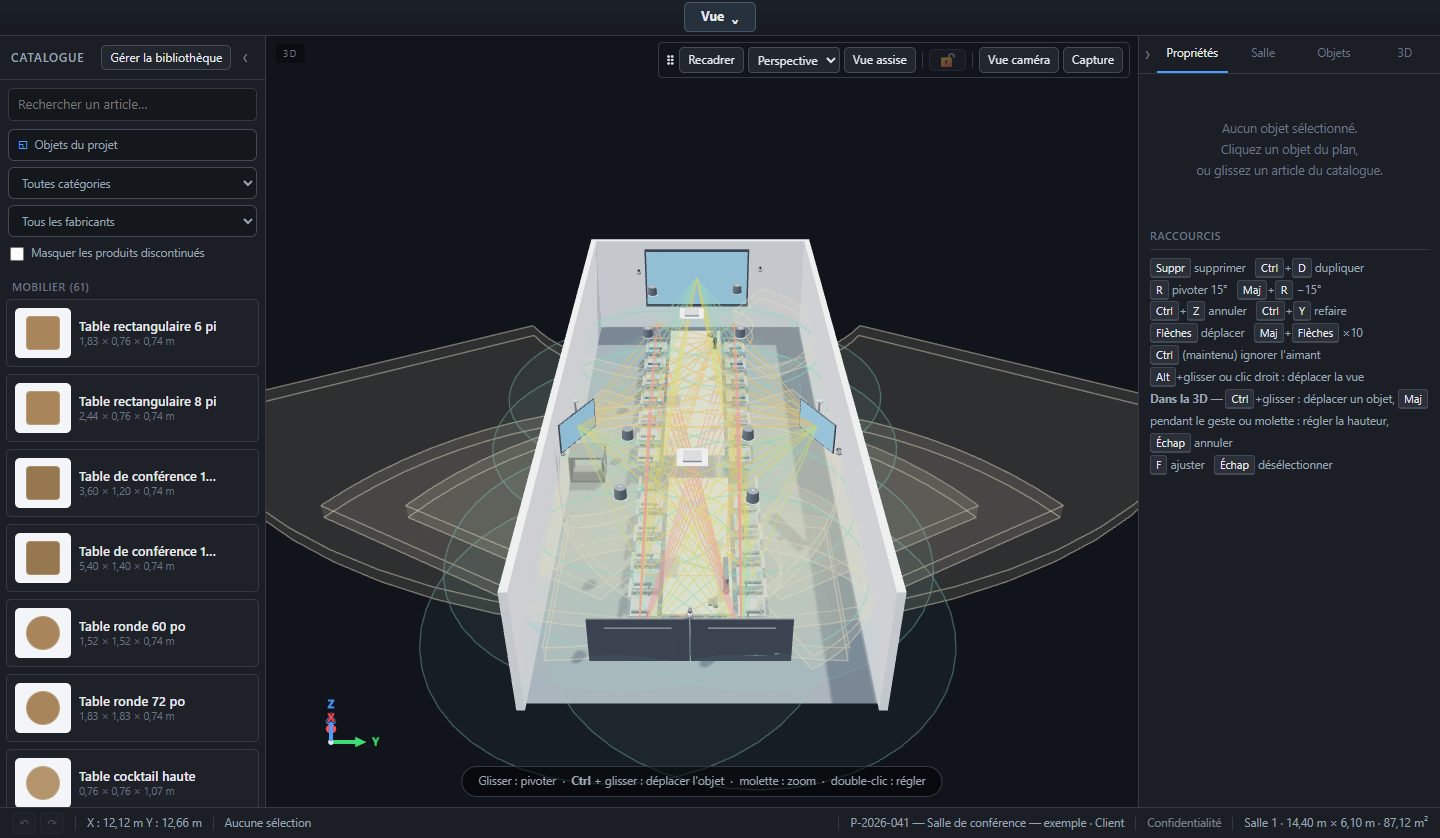The width and height of the screenshot is (1440, 838).
Task: Click the Capture button
Action: (x=1093, y=60)
